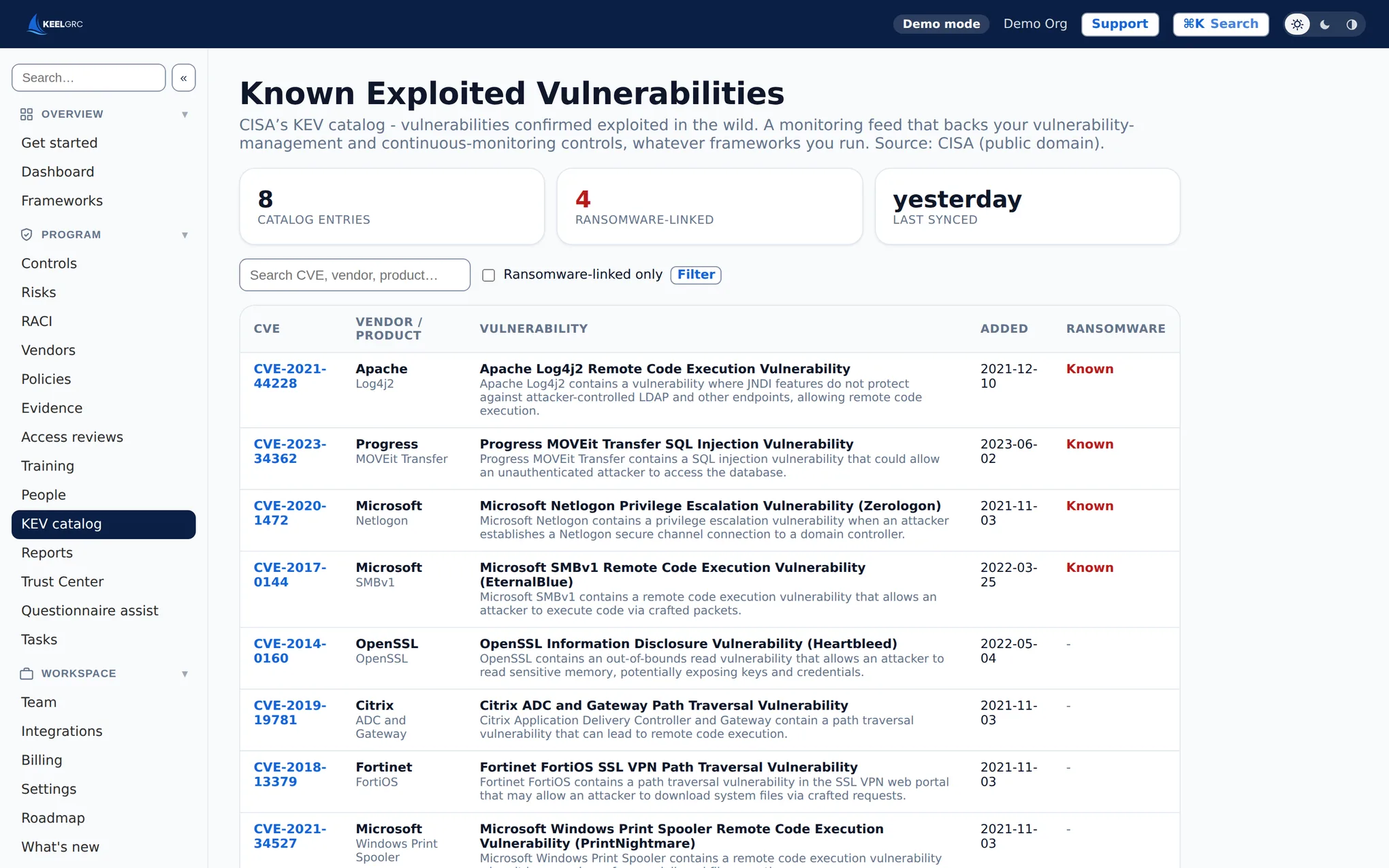This screenshot has width=1389, height=868.
Task: Enable the Ransomware-linked only checkbox
Action: (x=488, y=275)
